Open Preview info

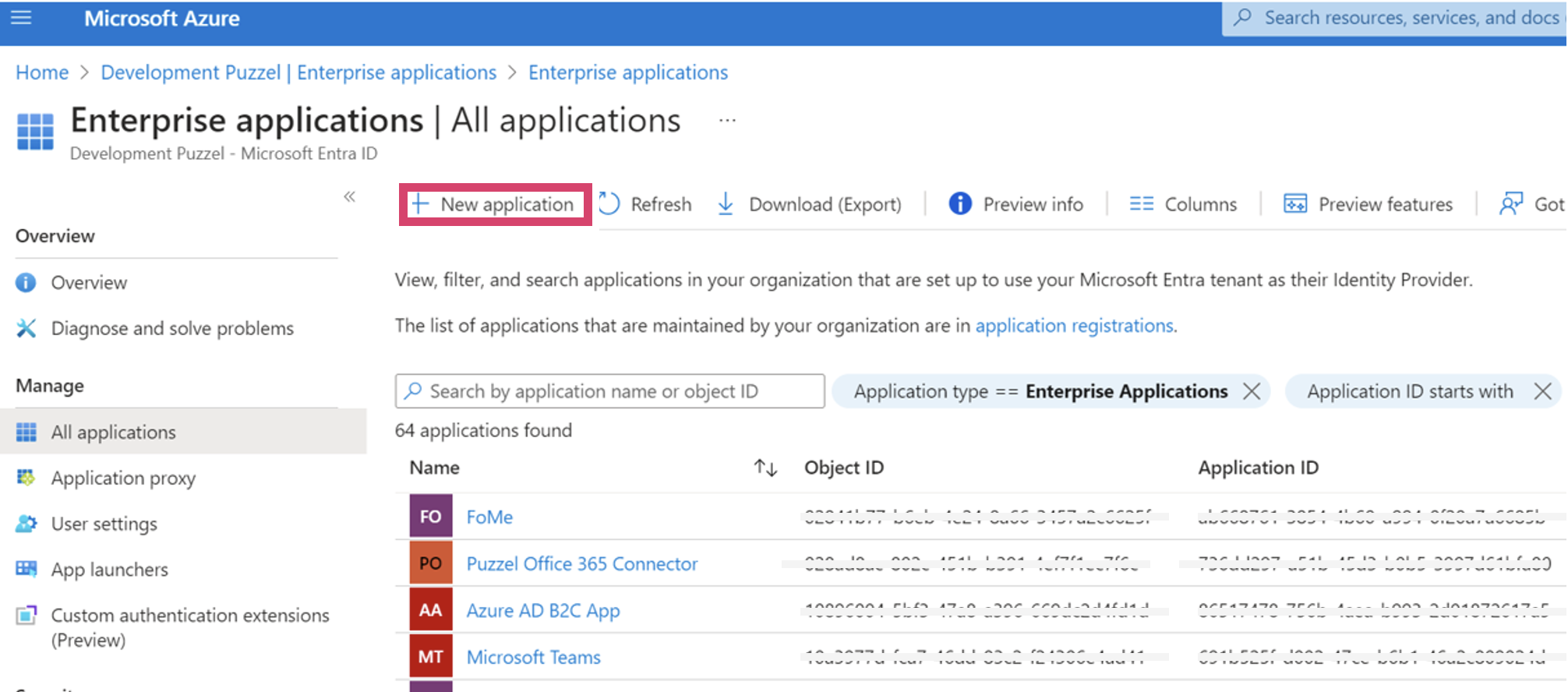1016,204
